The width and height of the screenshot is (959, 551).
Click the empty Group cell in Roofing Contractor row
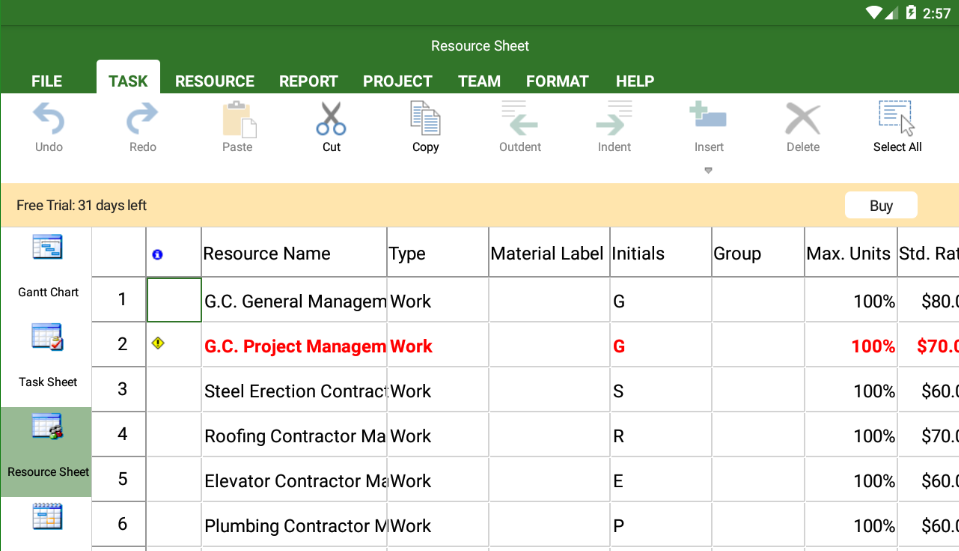tap(758, 434)
